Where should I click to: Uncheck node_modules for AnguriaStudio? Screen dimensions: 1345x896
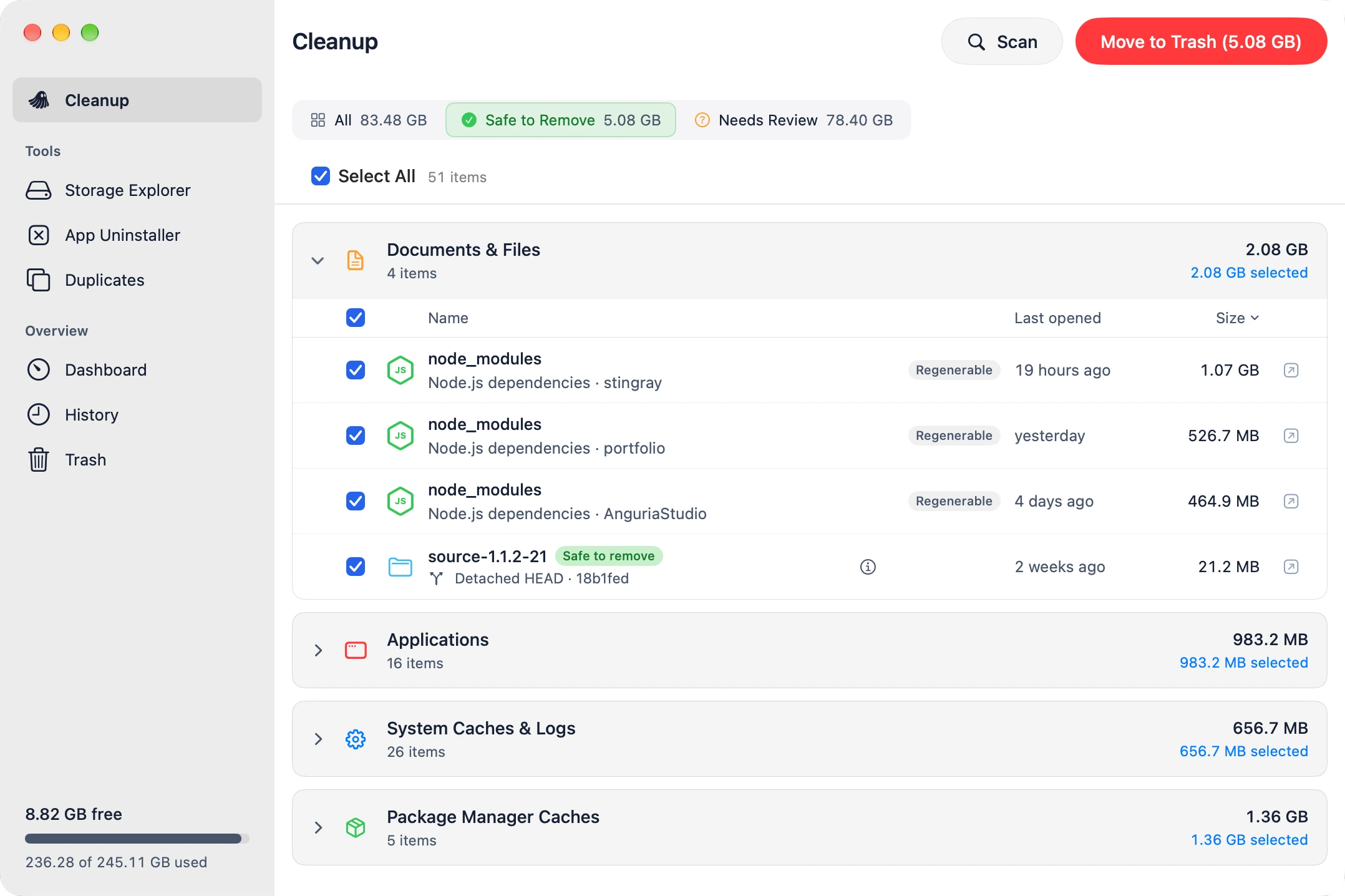pyautogui.click(x=356, y=501)
